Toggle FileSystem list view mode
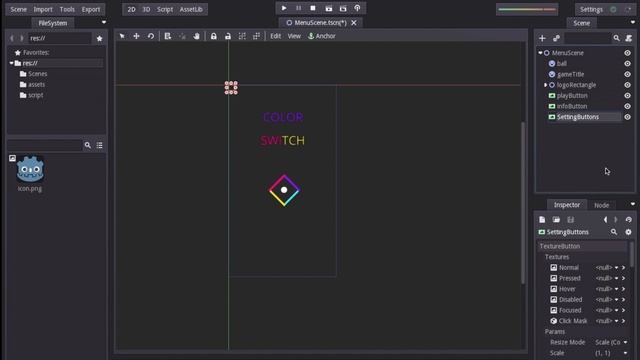 100,145
